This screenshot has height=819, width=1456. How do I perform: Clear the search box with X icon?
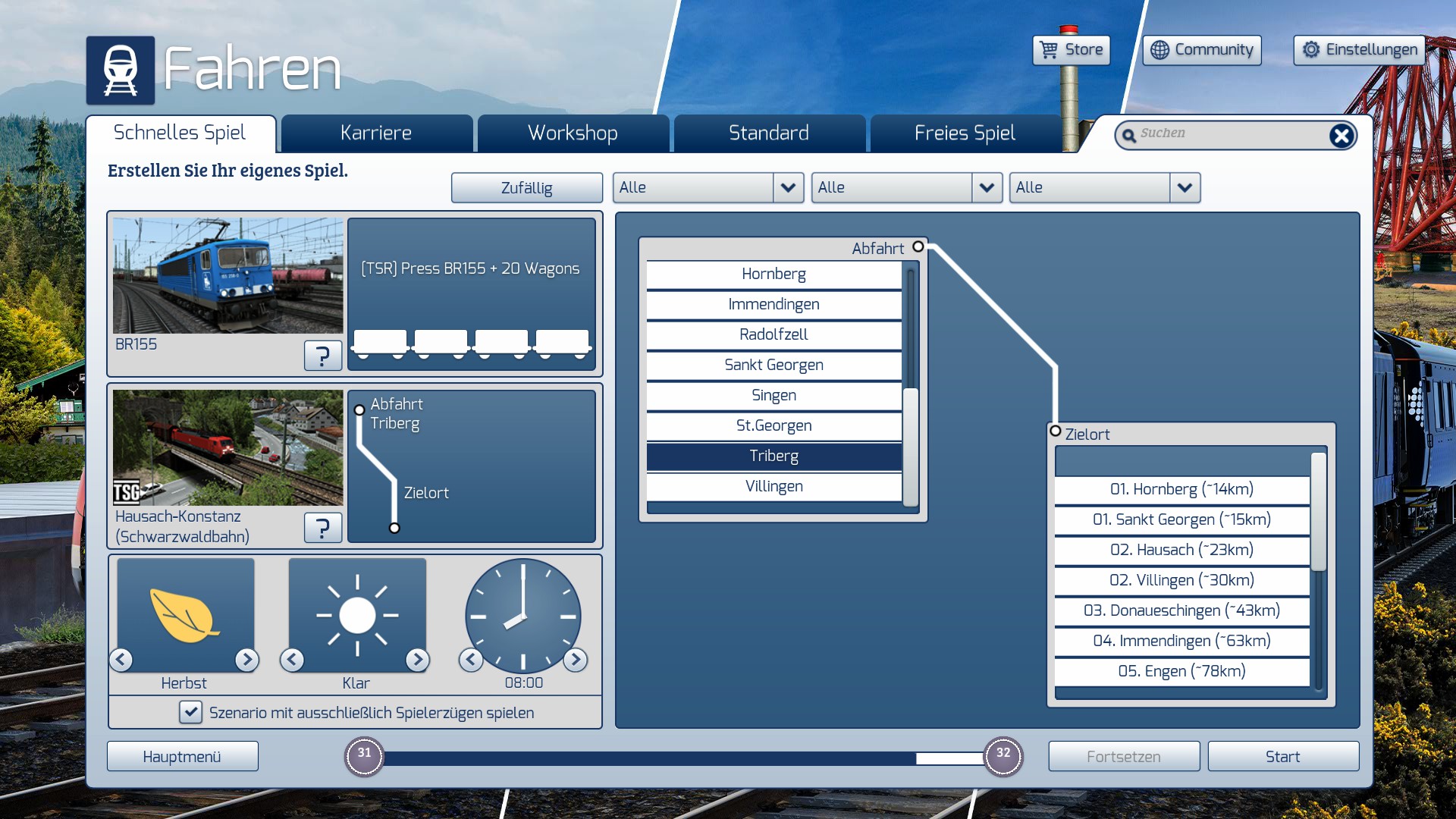(x=1341, y=136)
